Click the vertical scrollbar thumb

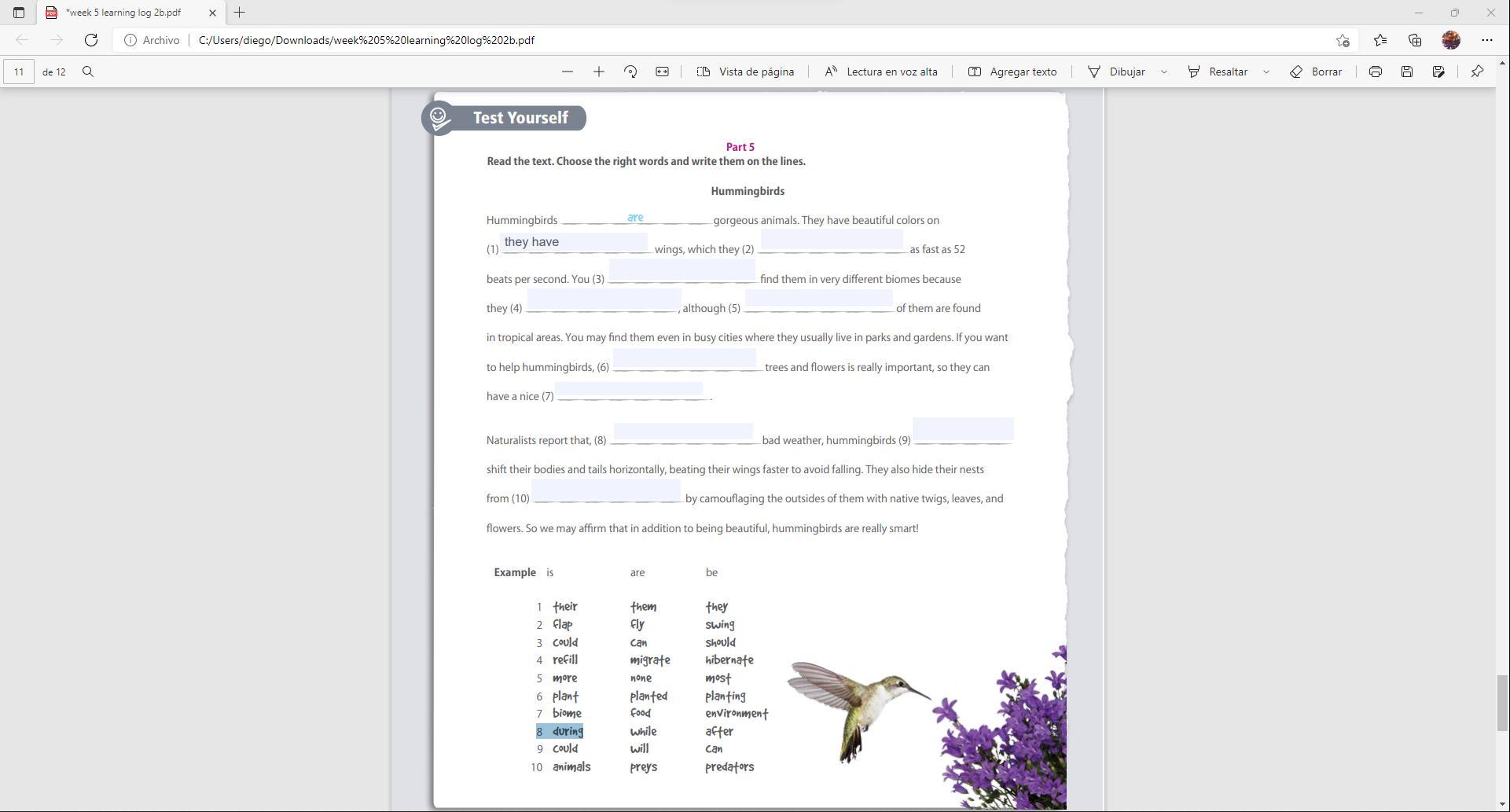click(x=1502, y=702)
